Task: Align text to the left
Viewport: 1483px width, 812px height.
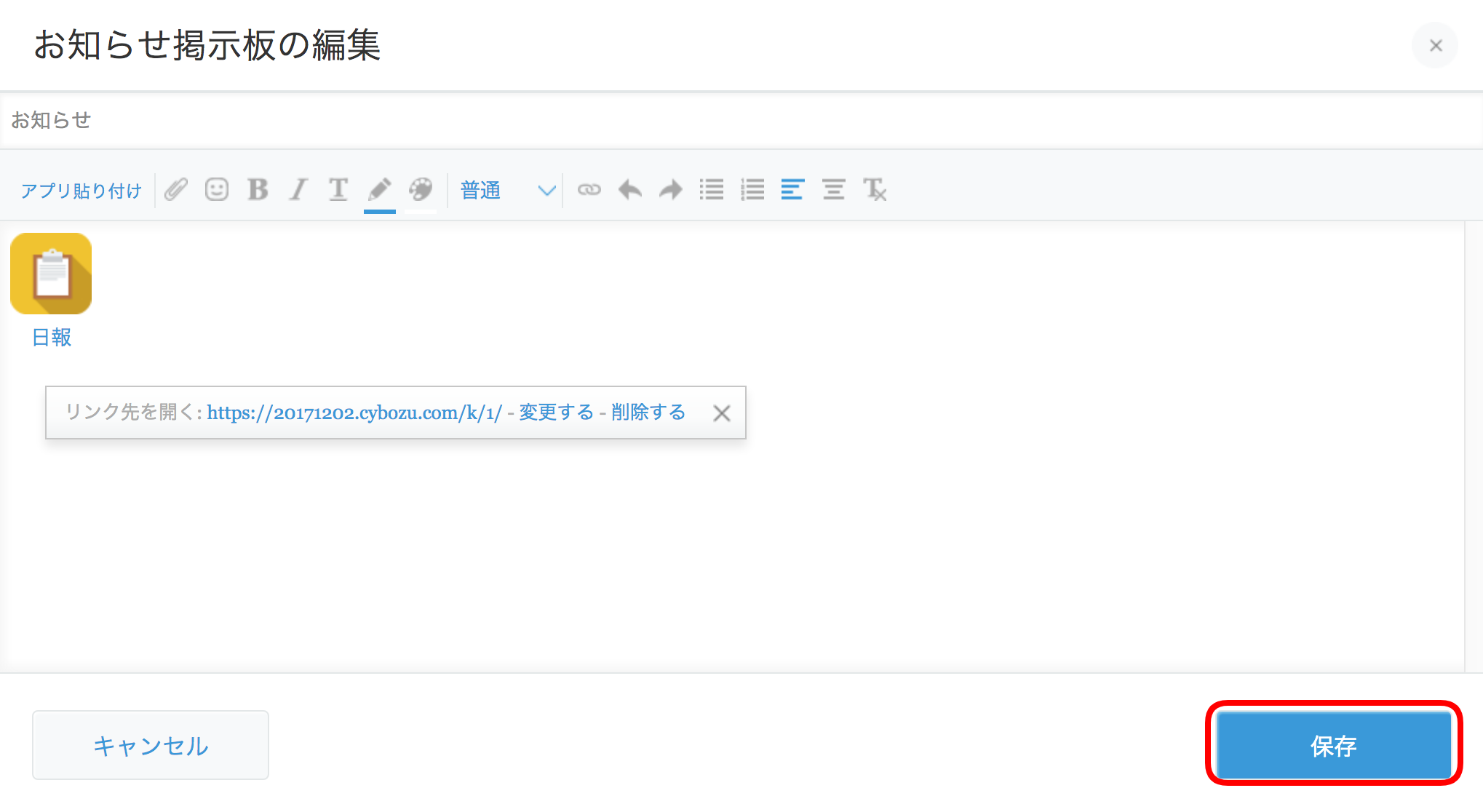Action: click(x=792, y=190)
